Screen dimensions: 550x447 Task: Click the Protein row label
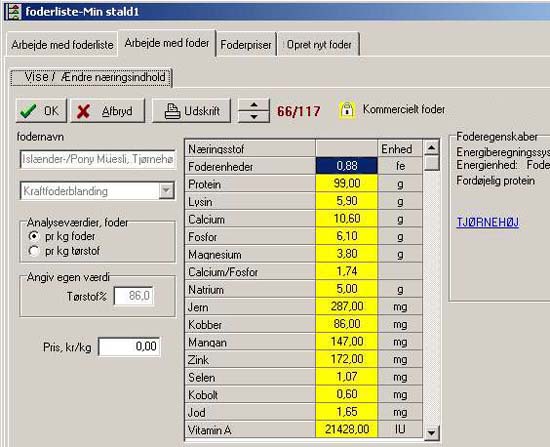[250, 184]
